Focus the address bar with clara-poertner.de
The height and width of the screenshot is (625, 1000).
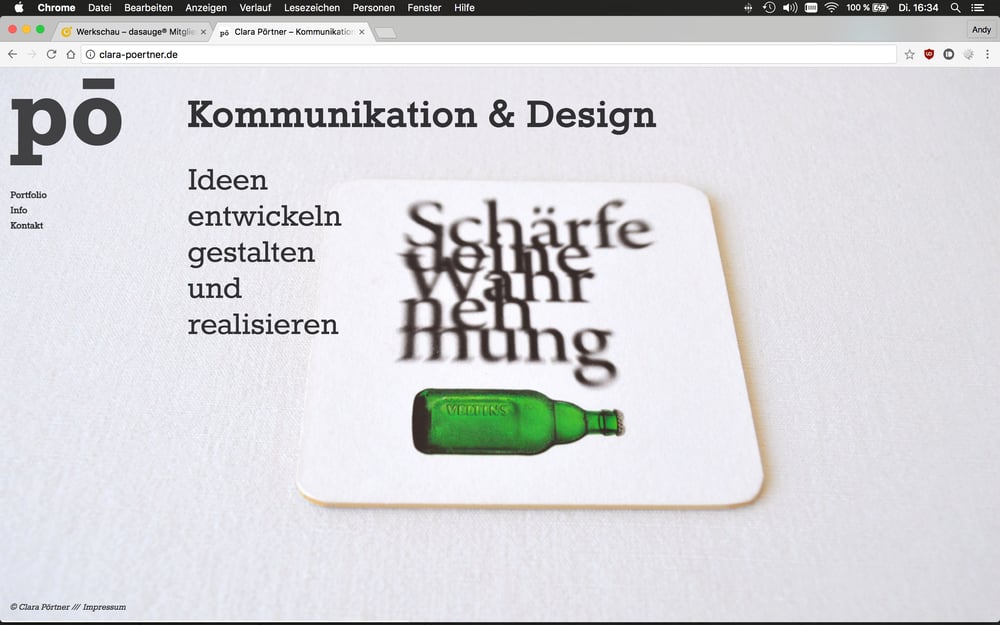[x=489, y=54]
